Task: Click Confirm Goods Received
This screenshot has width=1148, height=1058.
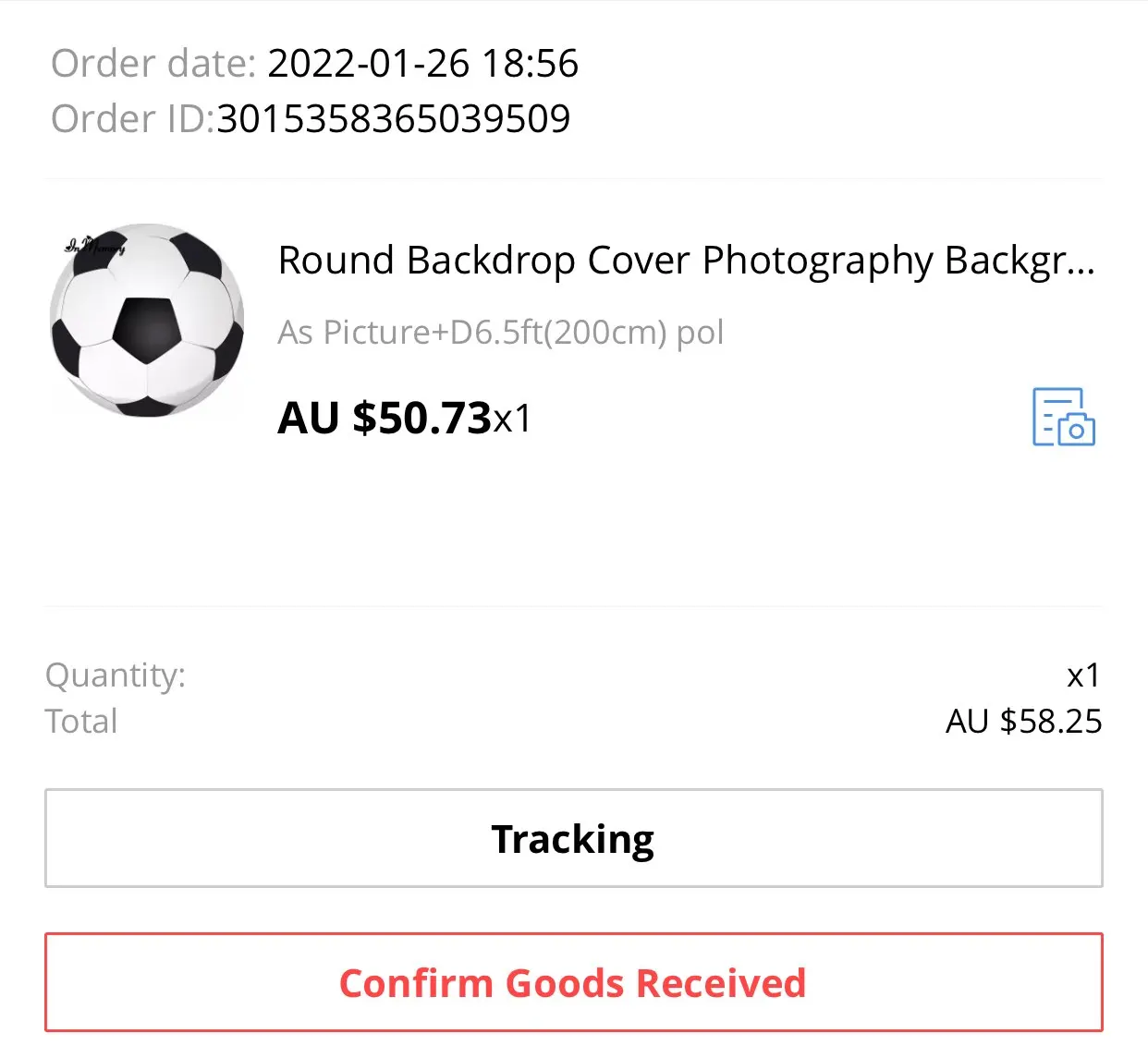Action: [573, 982]
